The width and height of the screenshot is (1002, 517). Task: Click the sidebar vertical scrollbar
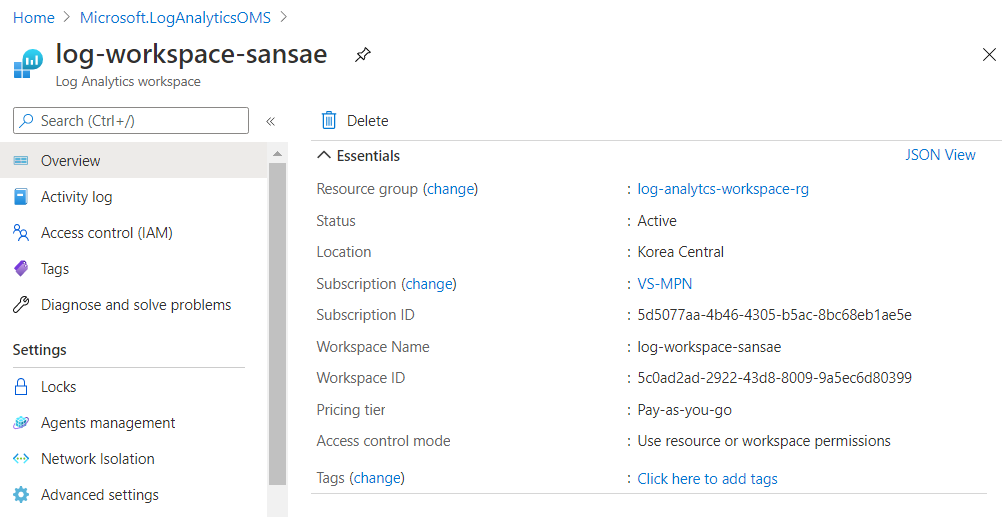277,320
